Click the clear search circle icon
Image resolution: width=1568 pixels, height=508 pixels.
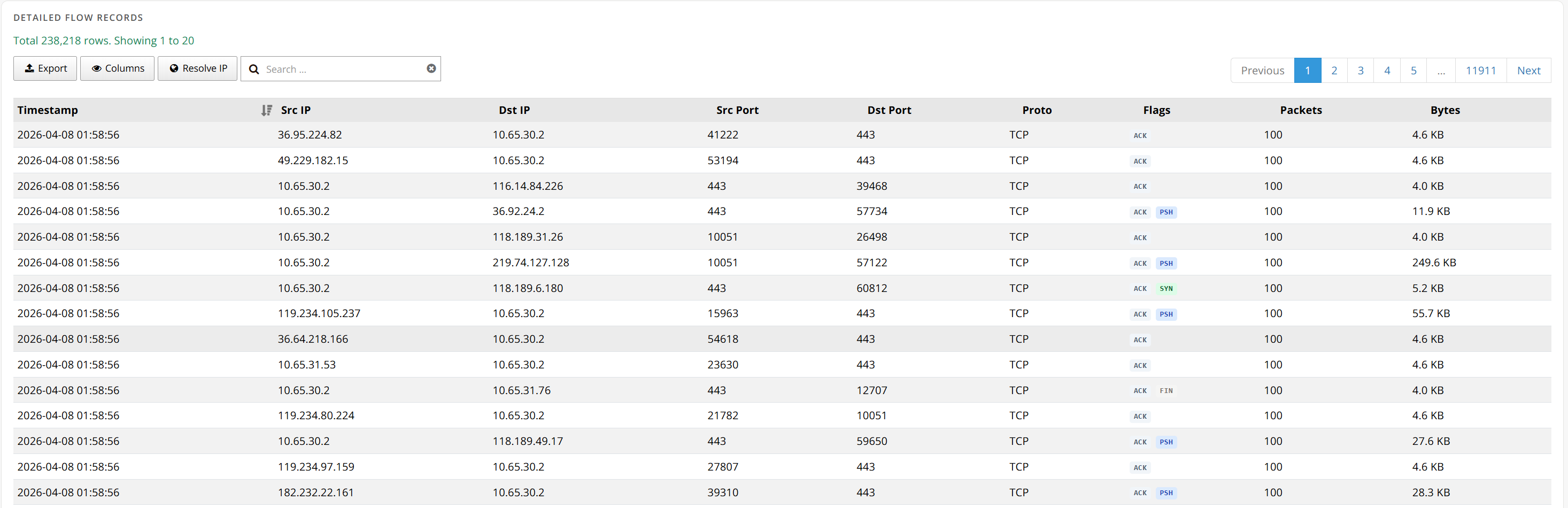tap(431, 69)
